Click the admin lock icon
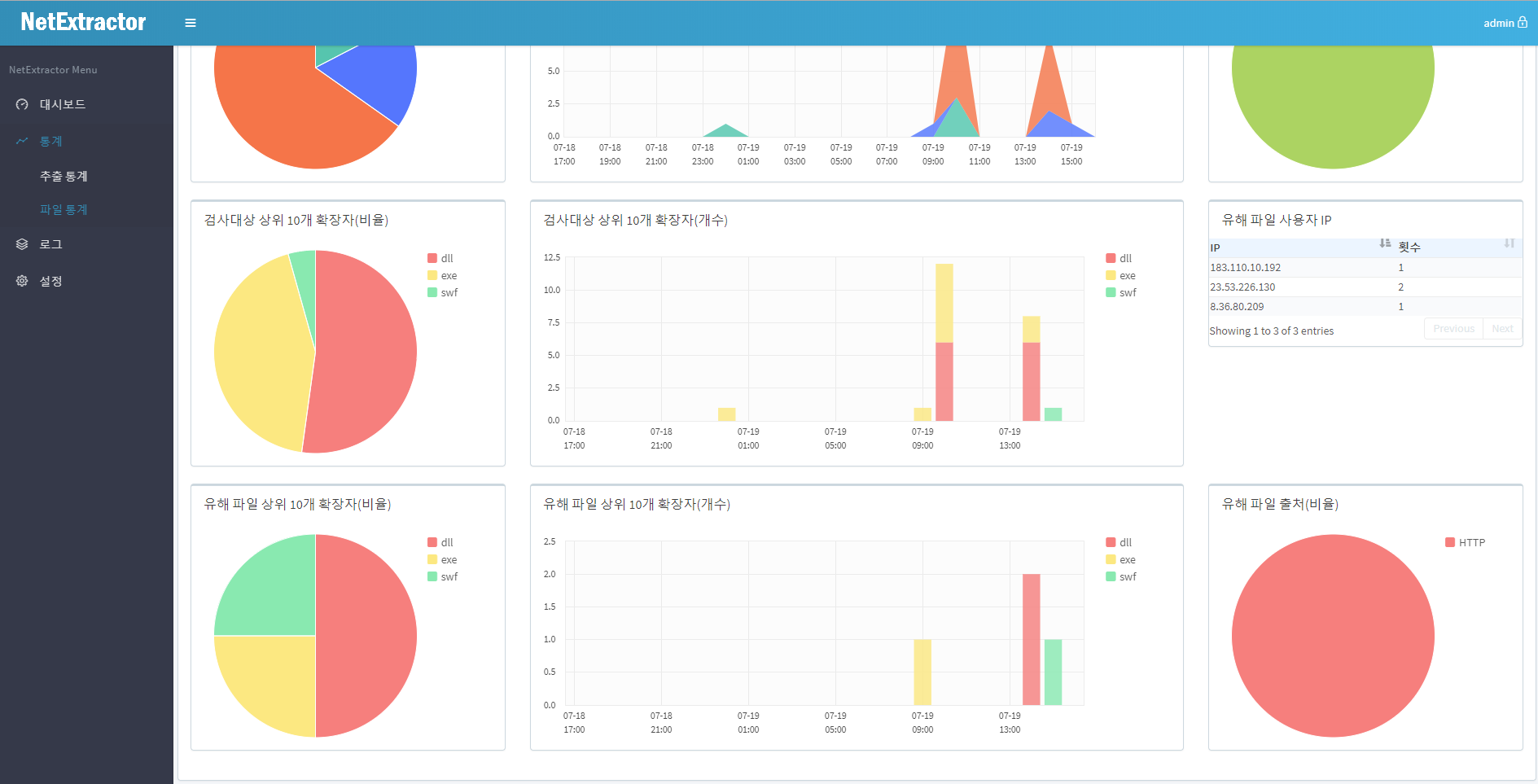 (x=1523, y=22)
